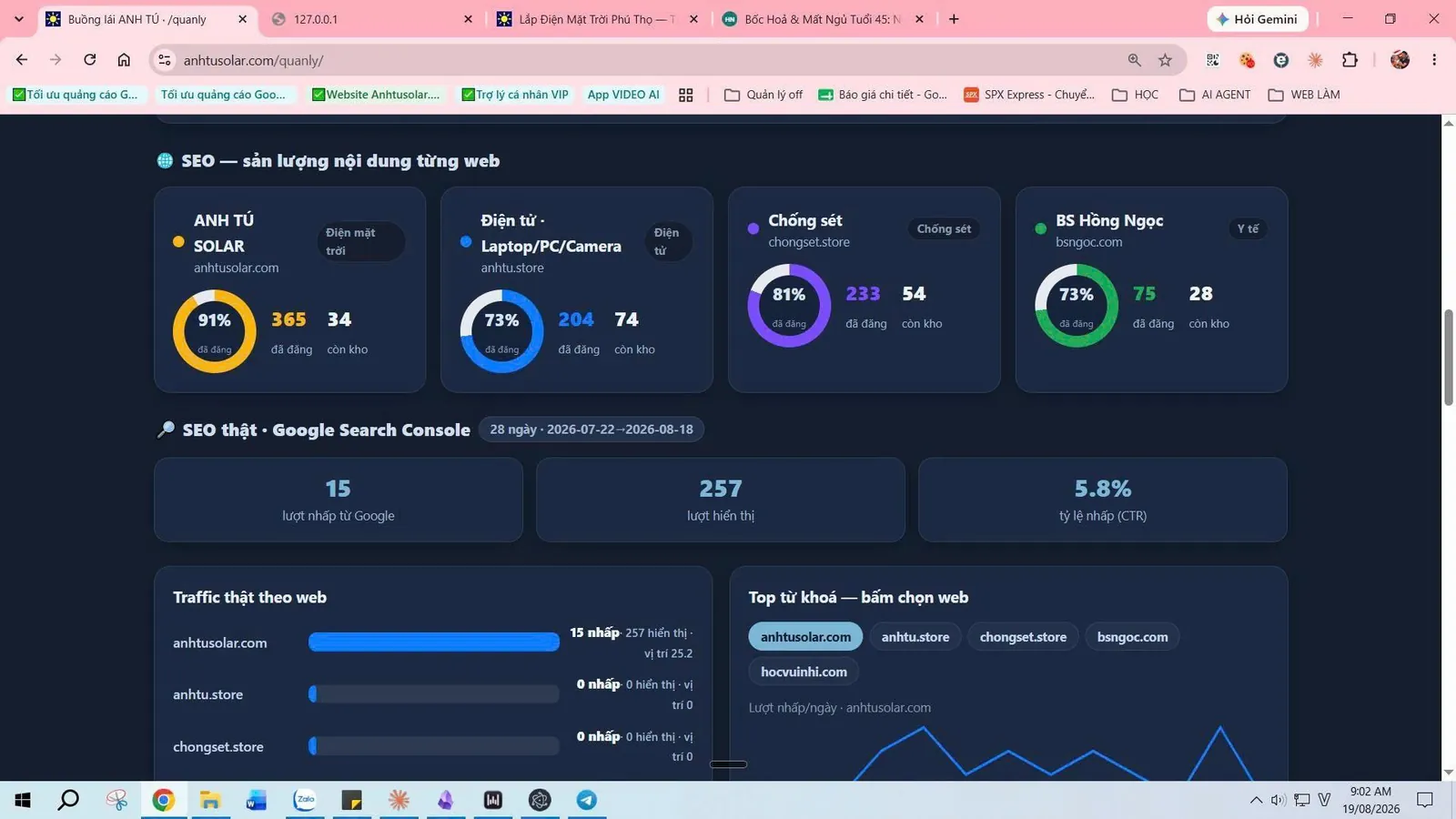Select the bsngoc.com keyword chip
The image size is (1456, 819).
pyautogui.click(x=1132, y=637)
